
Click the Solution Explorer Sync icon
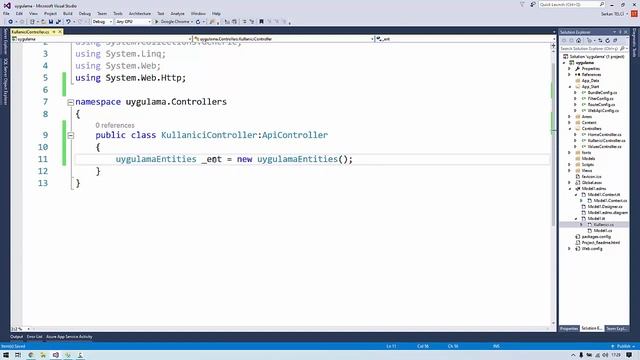(x=600, y=40)
